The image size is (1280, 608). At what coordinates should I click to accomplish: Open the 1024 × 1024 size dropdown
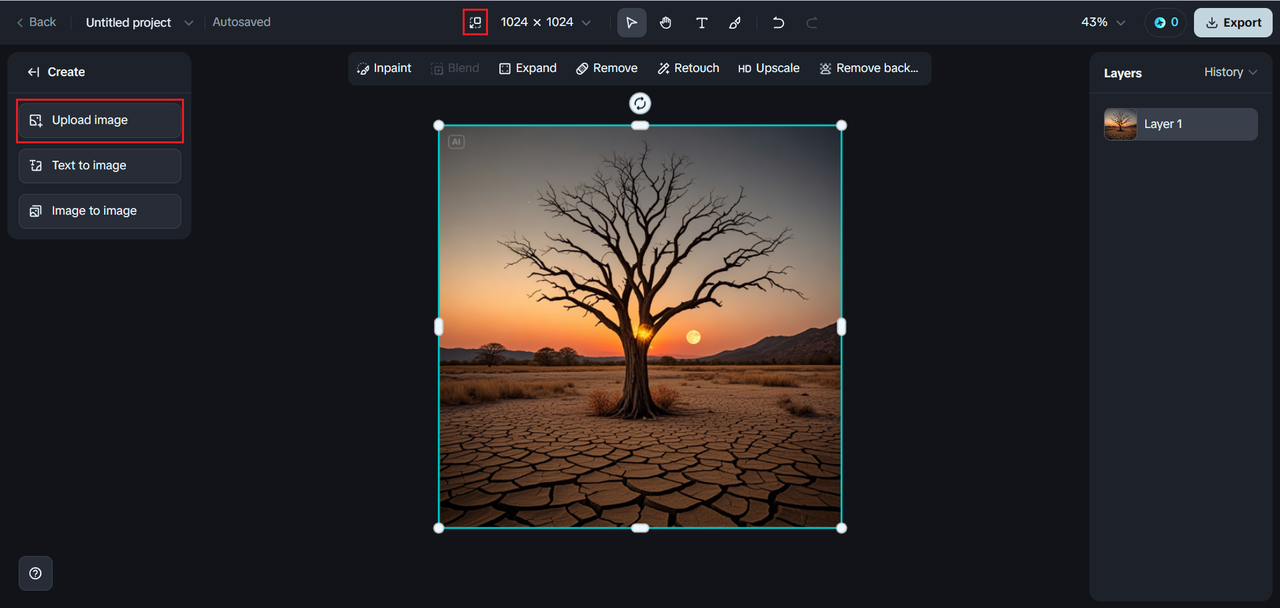(x=546, y=22)
